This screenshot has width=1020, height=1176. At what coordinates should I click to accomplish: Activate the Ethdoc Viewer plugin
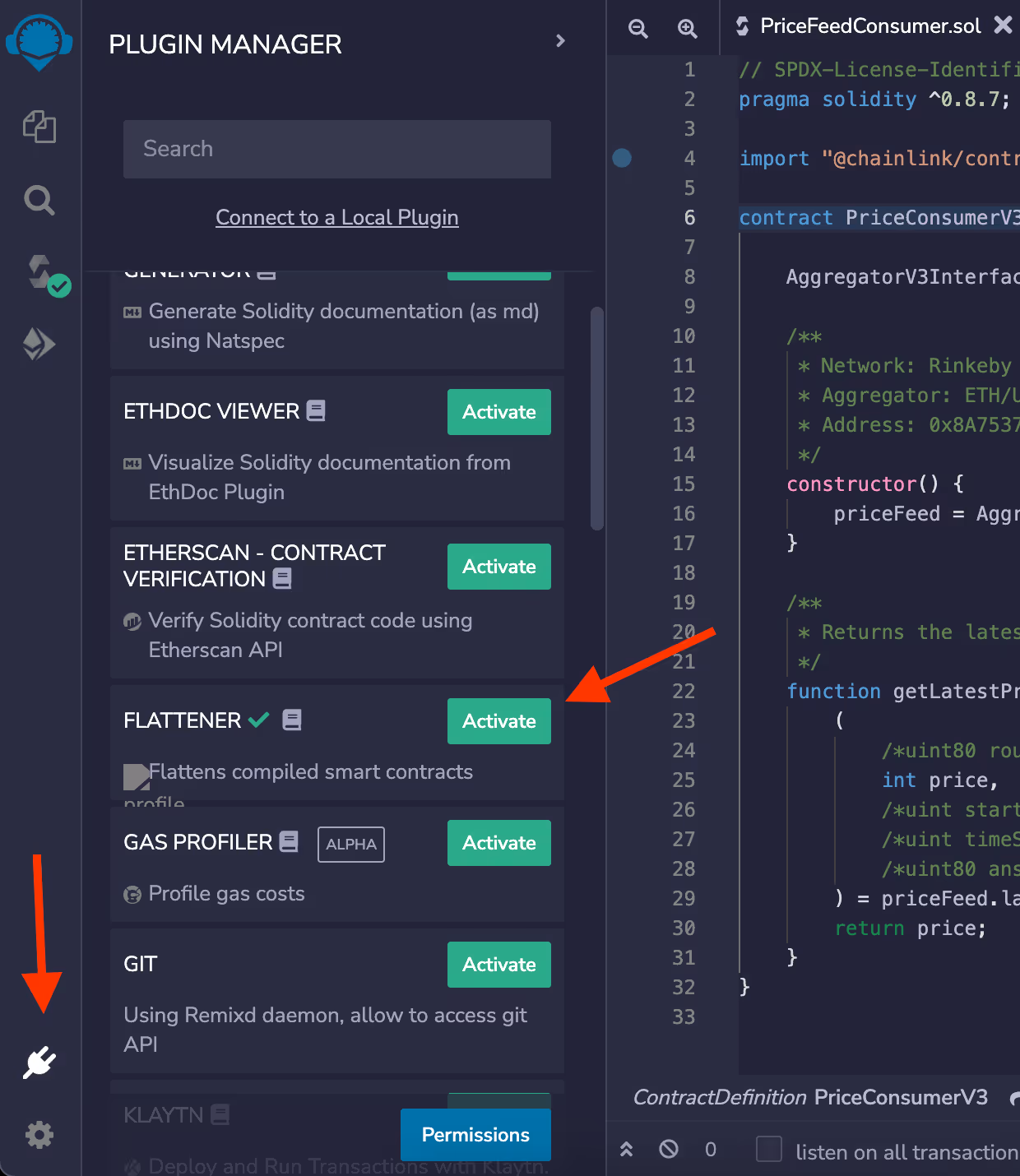[x=499, y=412]
